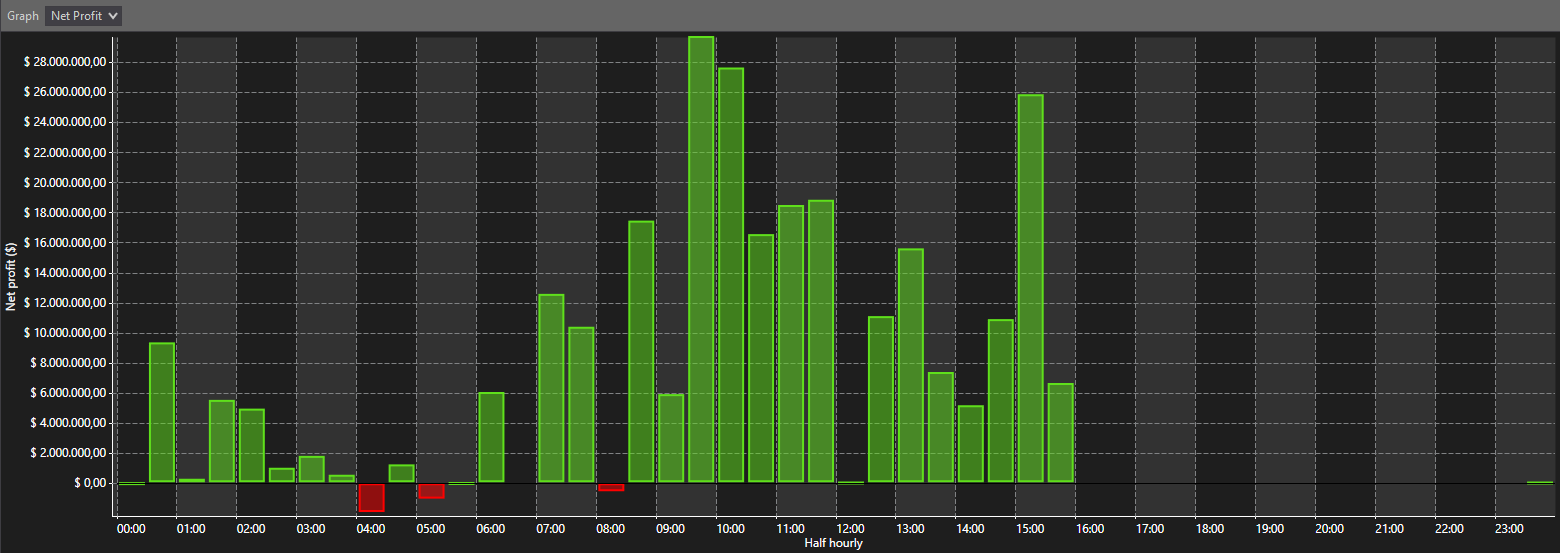1560x553 pixels.
Task: Click the 'Half hourly' axis title
Action: (833, 544)
